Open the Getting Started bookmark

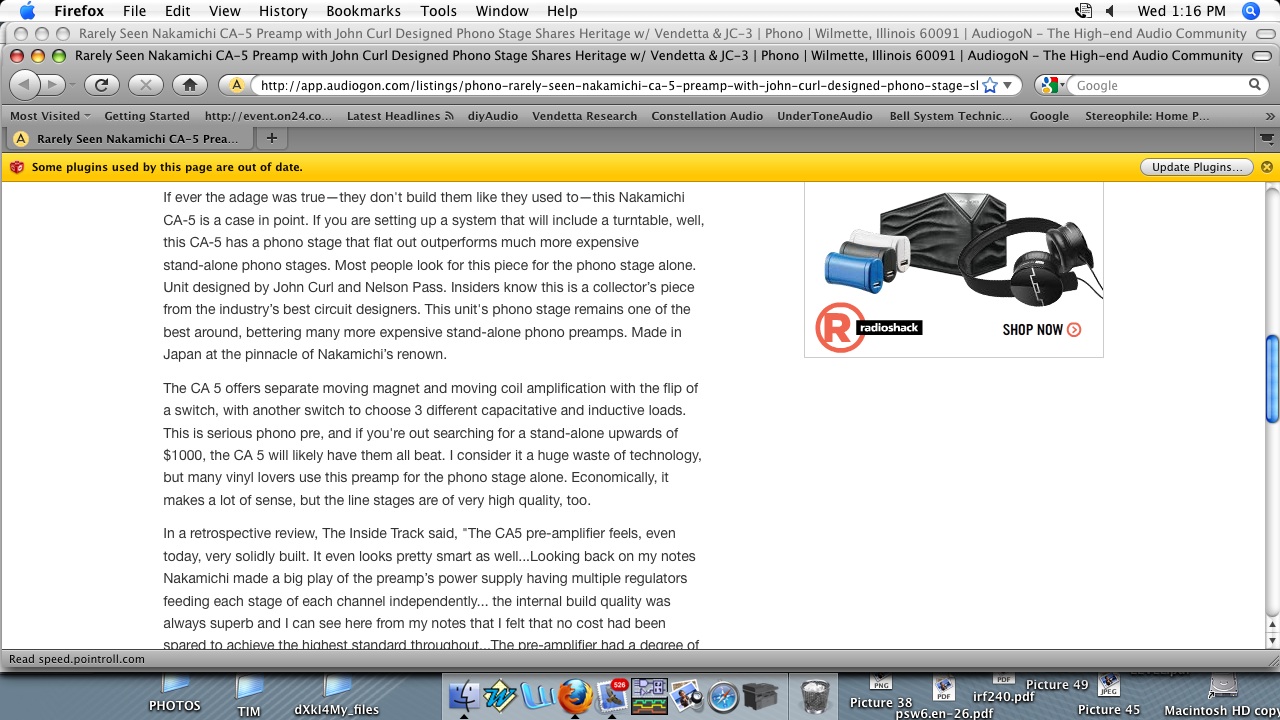(x=147, y=116)
